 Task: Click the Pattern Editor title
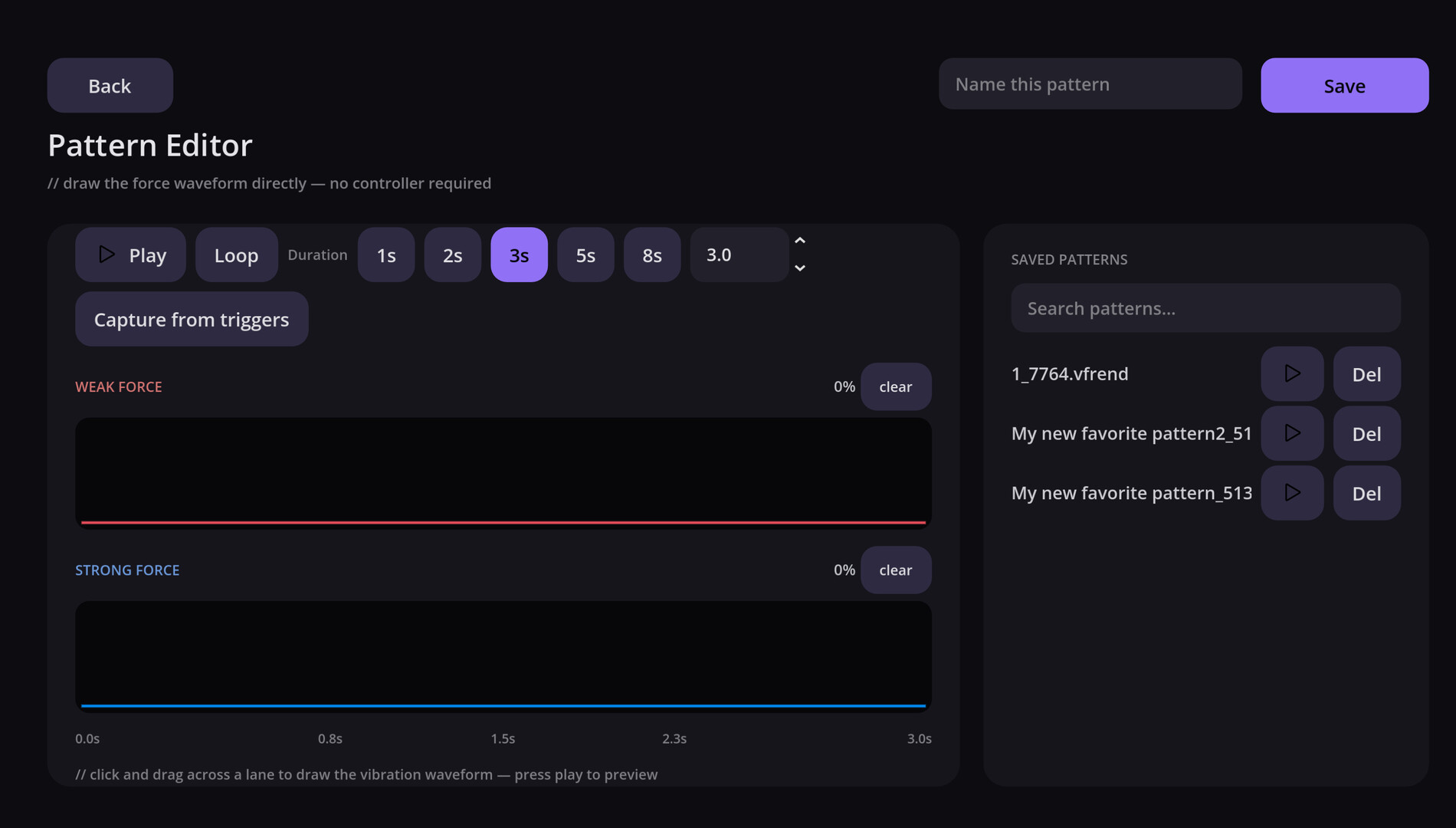pyautogui.click(x=150, y=145)
